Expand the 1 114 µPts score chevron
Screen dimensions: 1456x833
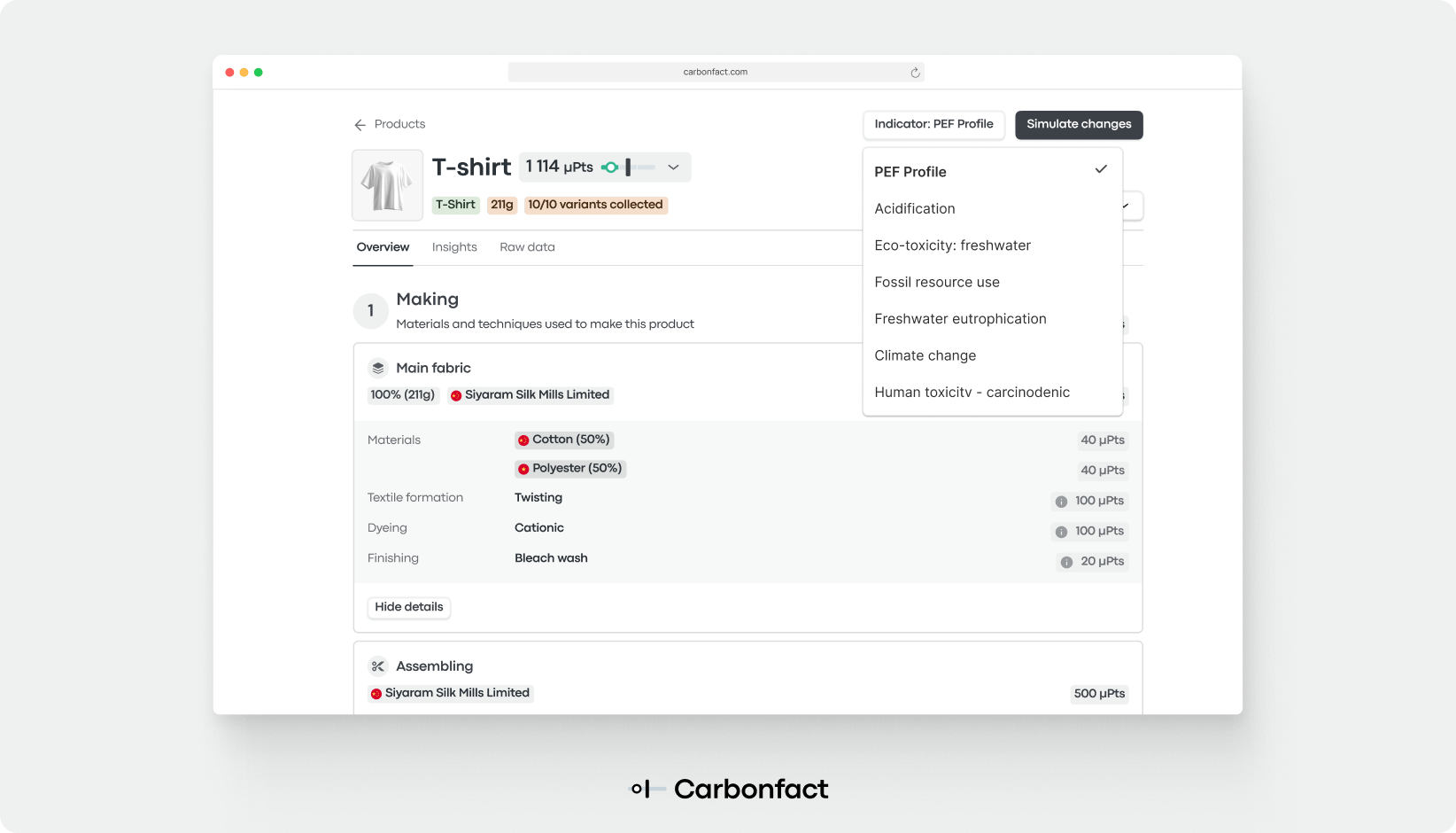[x=673, y=167]
